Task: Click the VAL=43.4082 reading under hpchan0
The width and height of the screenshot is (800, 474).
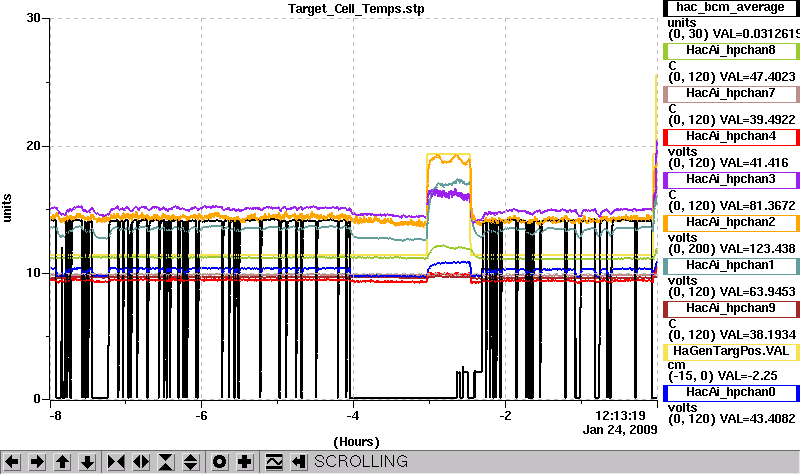Action: [757, 419]
